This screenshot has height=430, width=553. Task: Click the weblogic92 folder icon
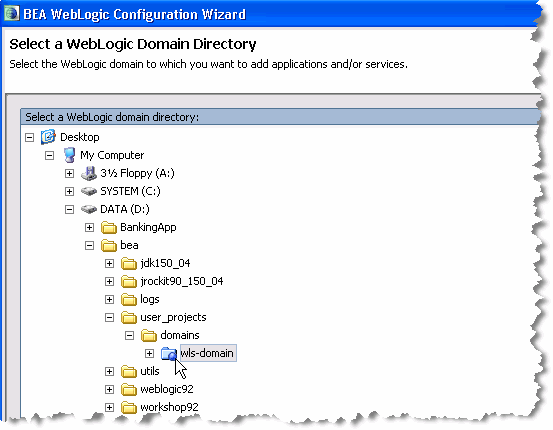(129, 389)
